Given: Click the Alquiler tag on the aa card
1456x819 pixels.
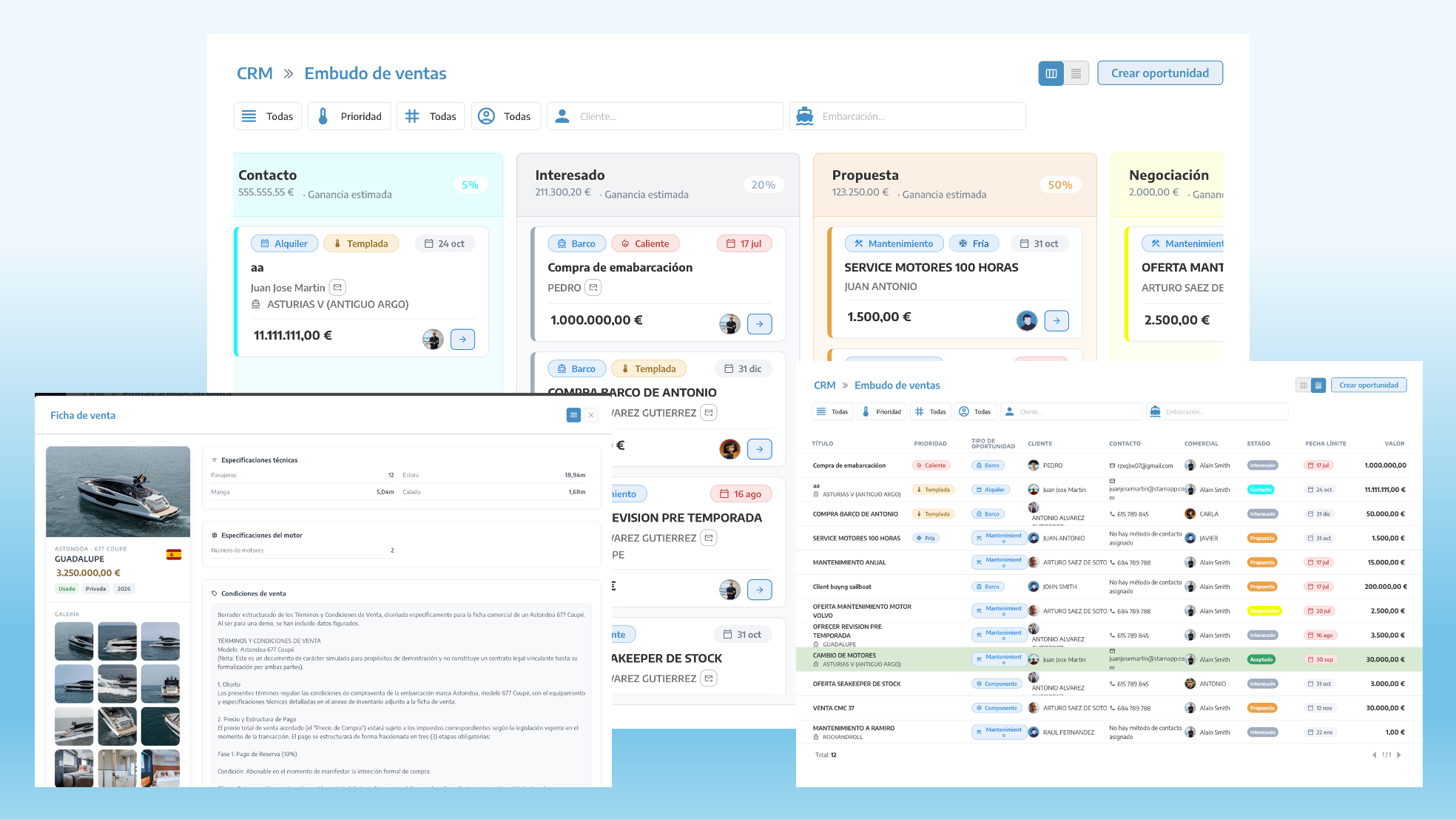Looking at the screenshot, I should coord(284,243).
